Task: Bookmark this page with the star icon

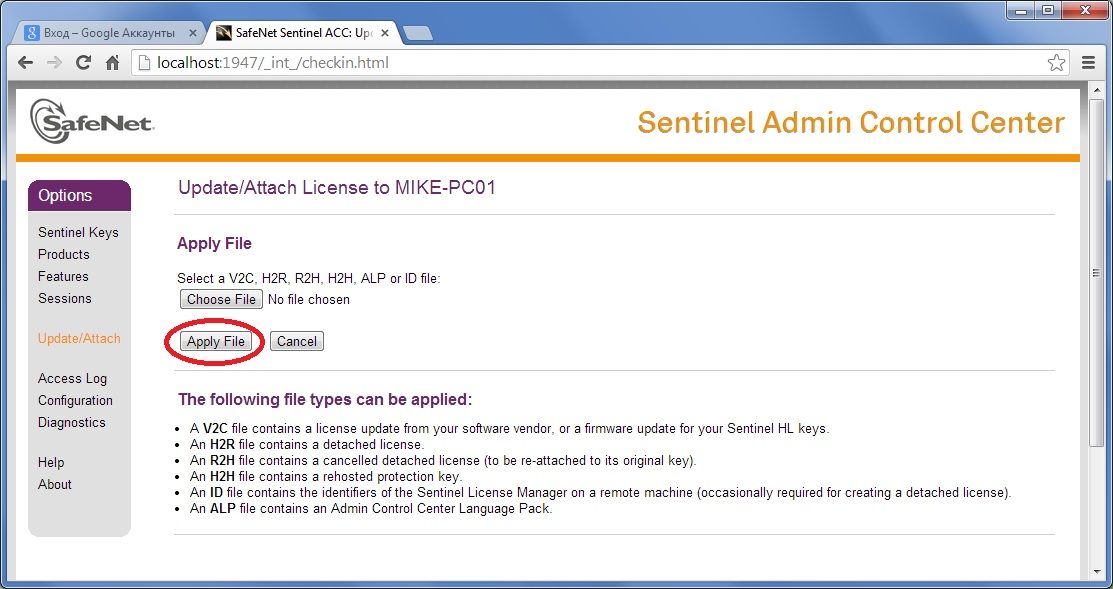Action: 1056,63
